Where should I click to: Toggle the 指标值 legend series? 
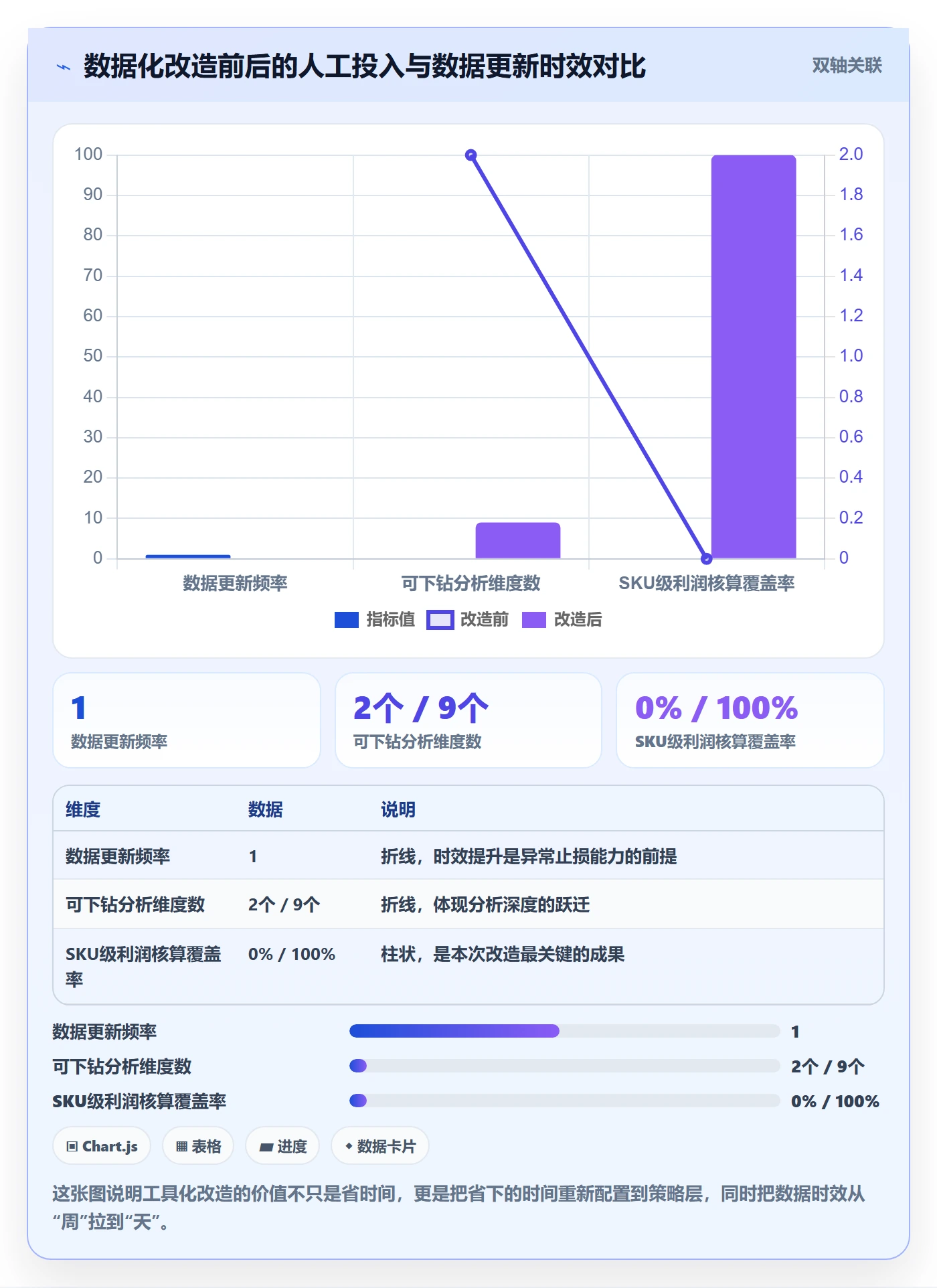click(375, 620)
